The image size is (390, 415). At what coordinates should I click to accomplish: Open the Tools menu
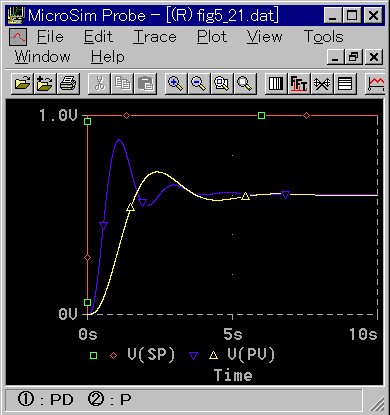[324, 37]
